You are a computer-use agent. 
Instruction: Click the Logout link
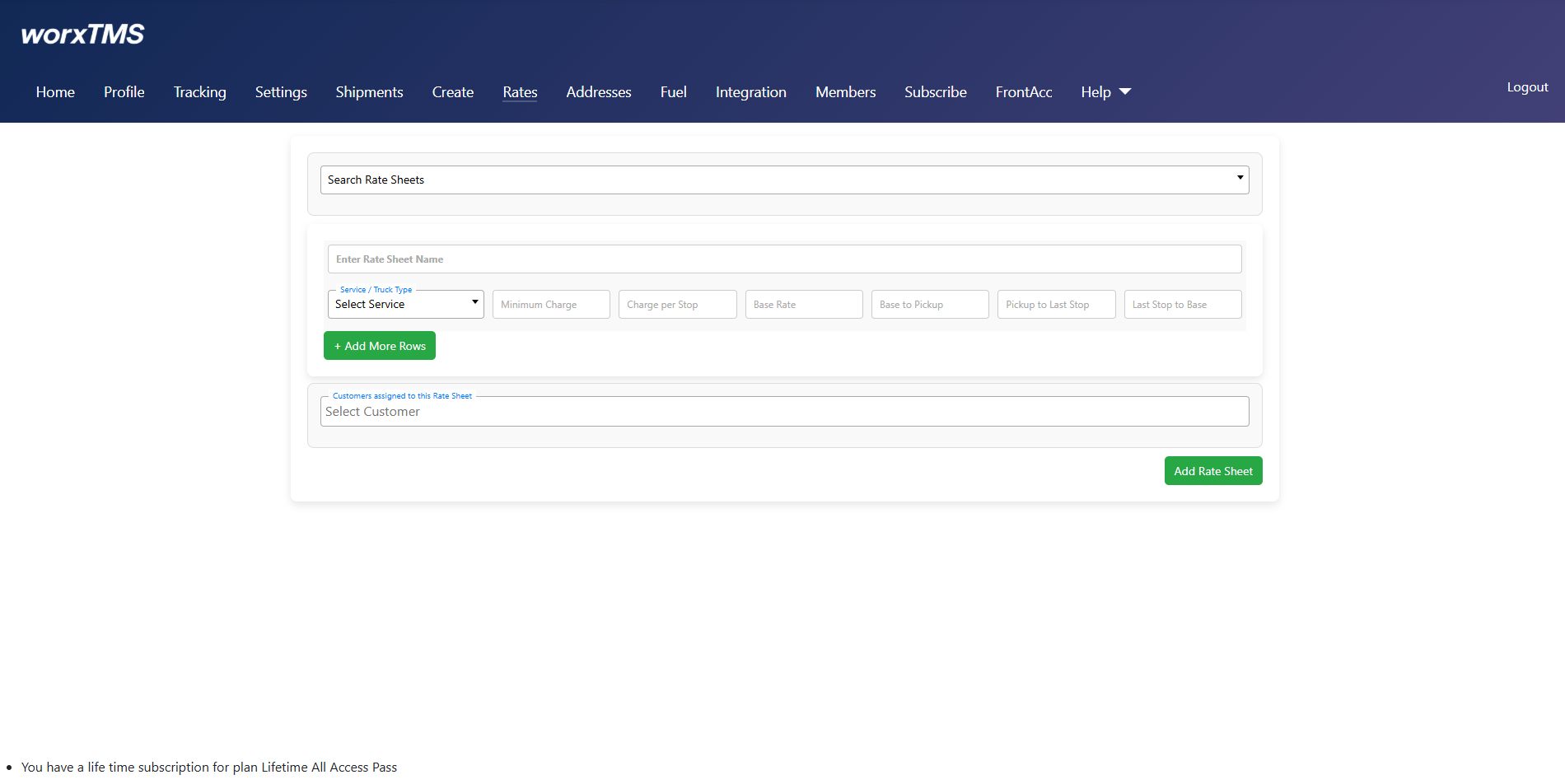pos(1526,86)
